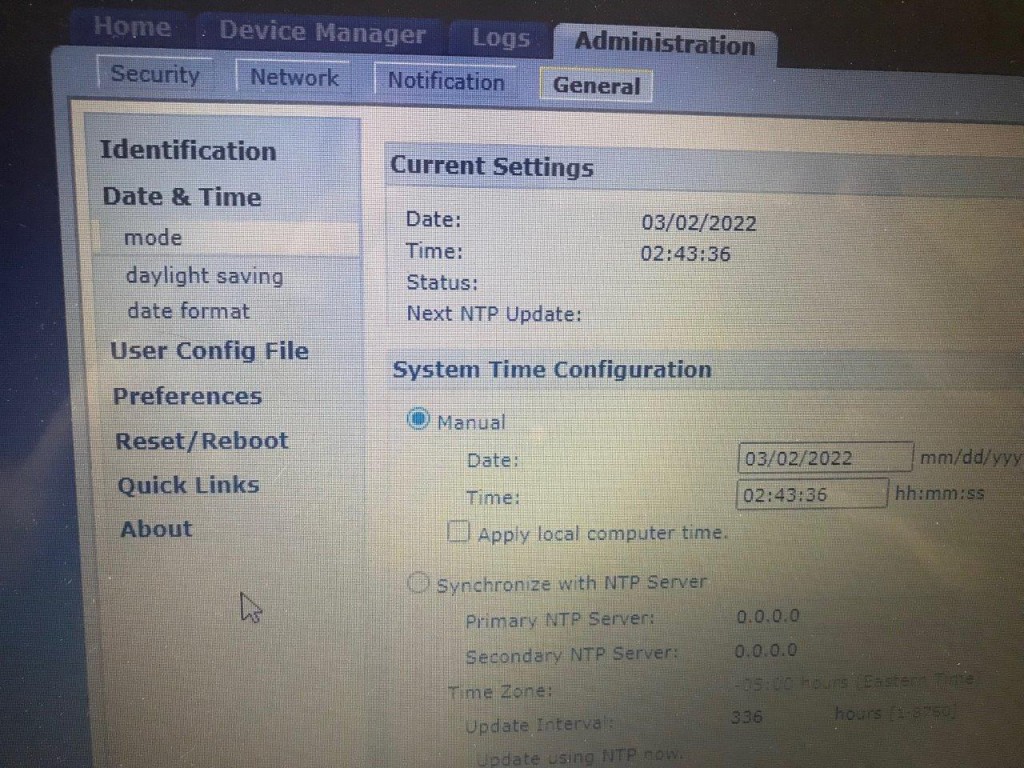Open Reset/Reboot page
The height and width of the screenshot is (768, 1024).
(201, 441)
